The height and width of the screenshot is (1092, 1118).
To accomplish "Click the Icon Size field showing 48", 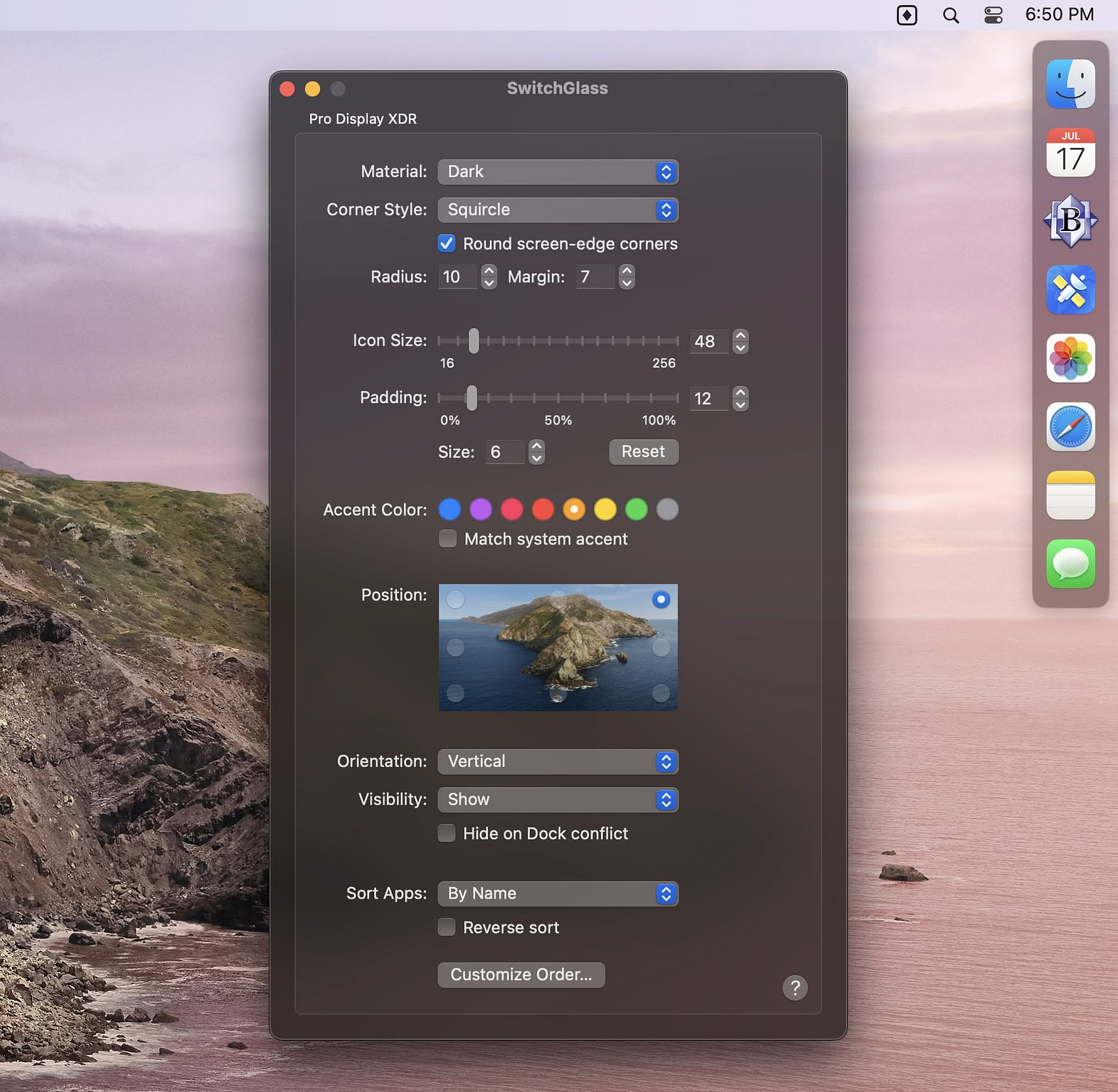I will 709,341.
